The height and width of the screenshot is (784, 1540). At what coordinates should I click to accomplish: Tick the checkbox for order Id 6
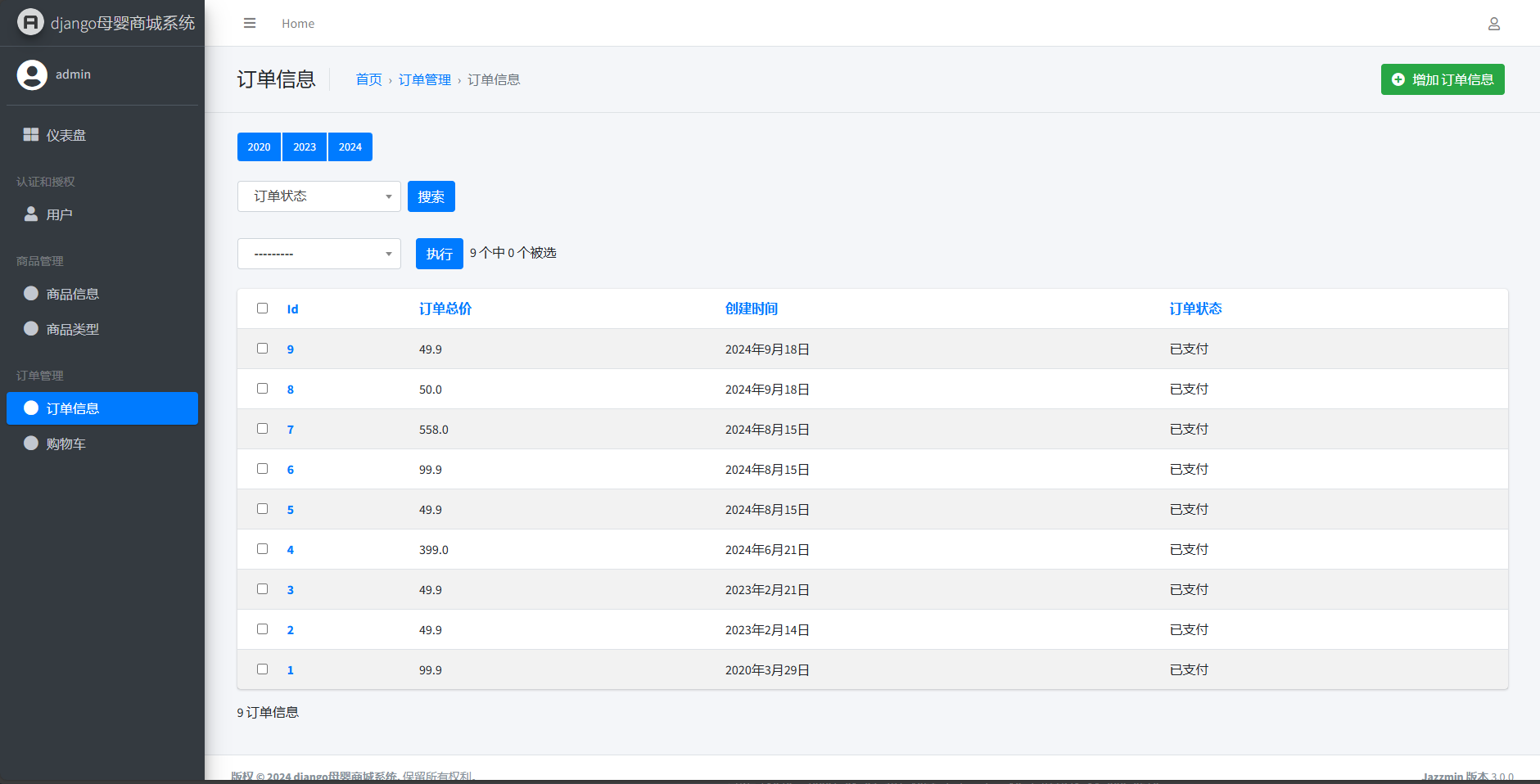tap(262, 468)
